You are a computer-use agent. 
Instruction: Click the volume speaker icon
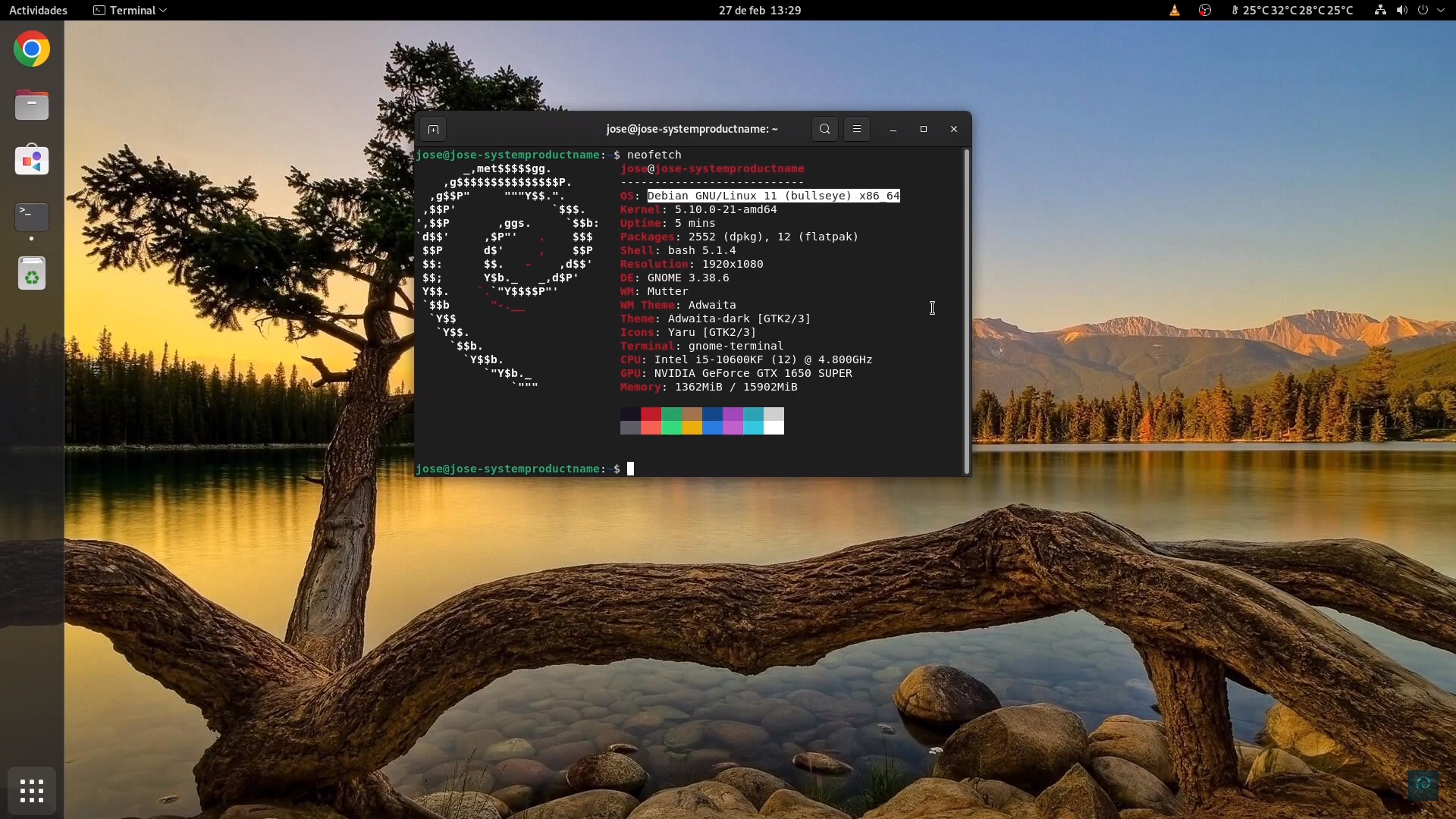(x=1401, y=11)
